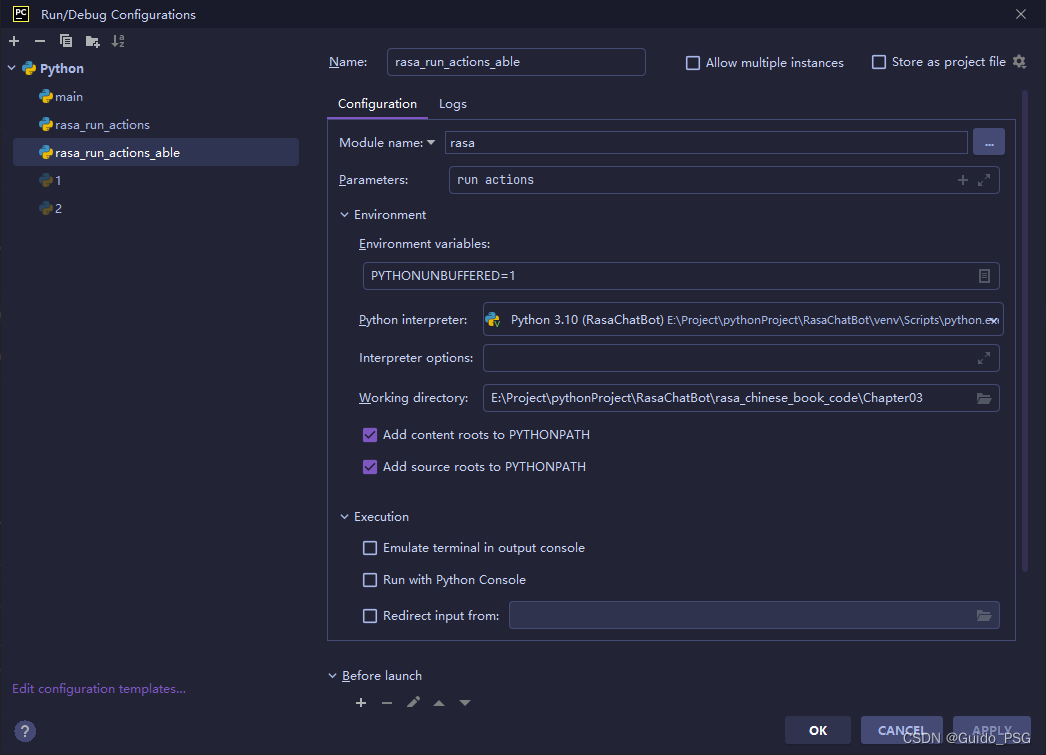Expand Interpreter options field
Screen dimensions: 1046x755
[x=984, y=358]
